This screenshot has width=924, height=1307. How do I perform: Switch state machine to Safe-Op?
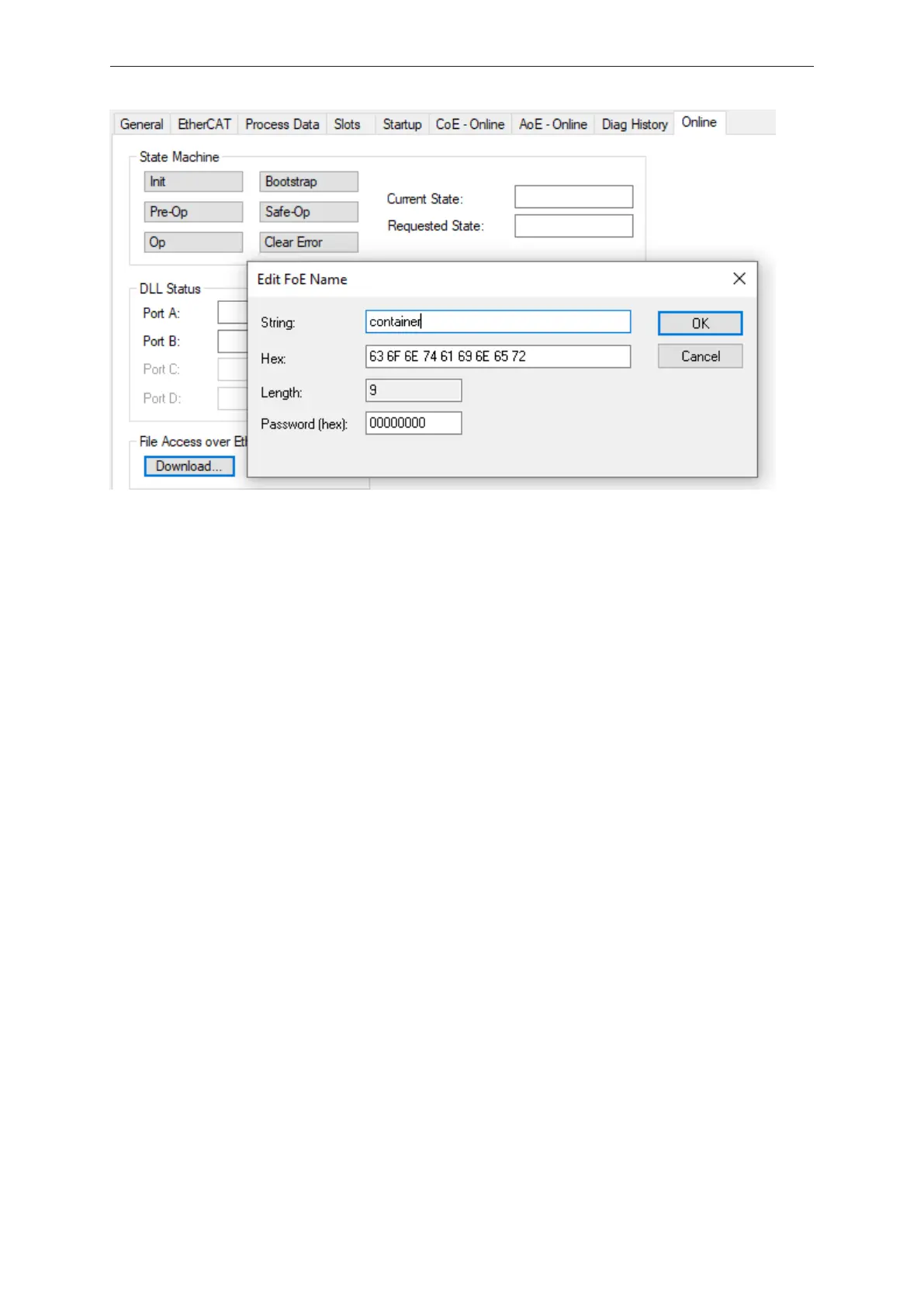pos(308,212)
